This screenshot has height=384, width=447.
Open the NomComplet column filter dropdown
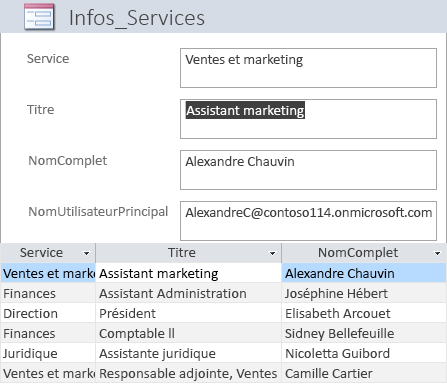[x=437, y=253]
